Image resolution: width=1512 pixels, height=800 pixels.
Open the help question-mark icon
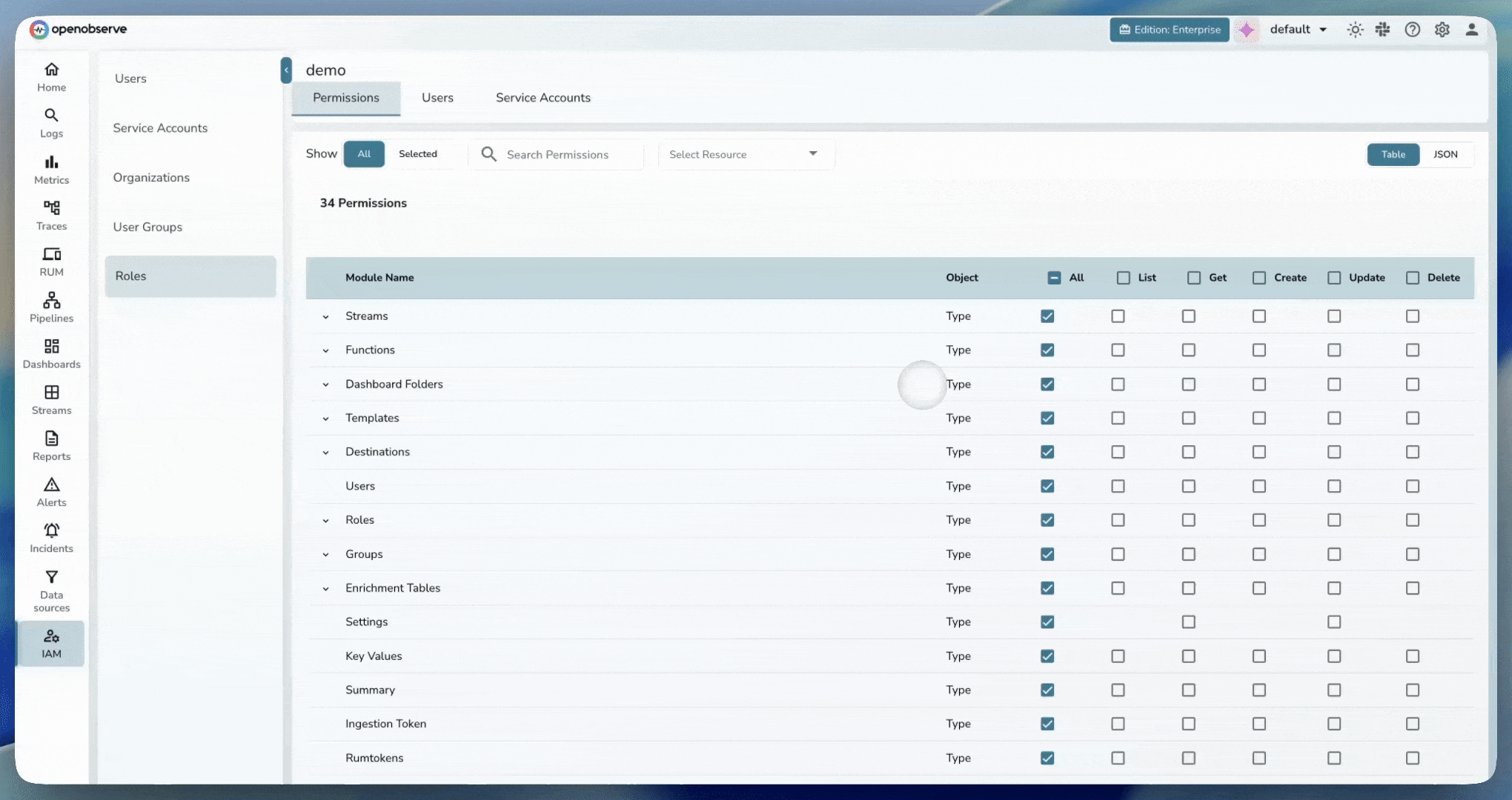pyautogui.click(x=1413, y=30)
